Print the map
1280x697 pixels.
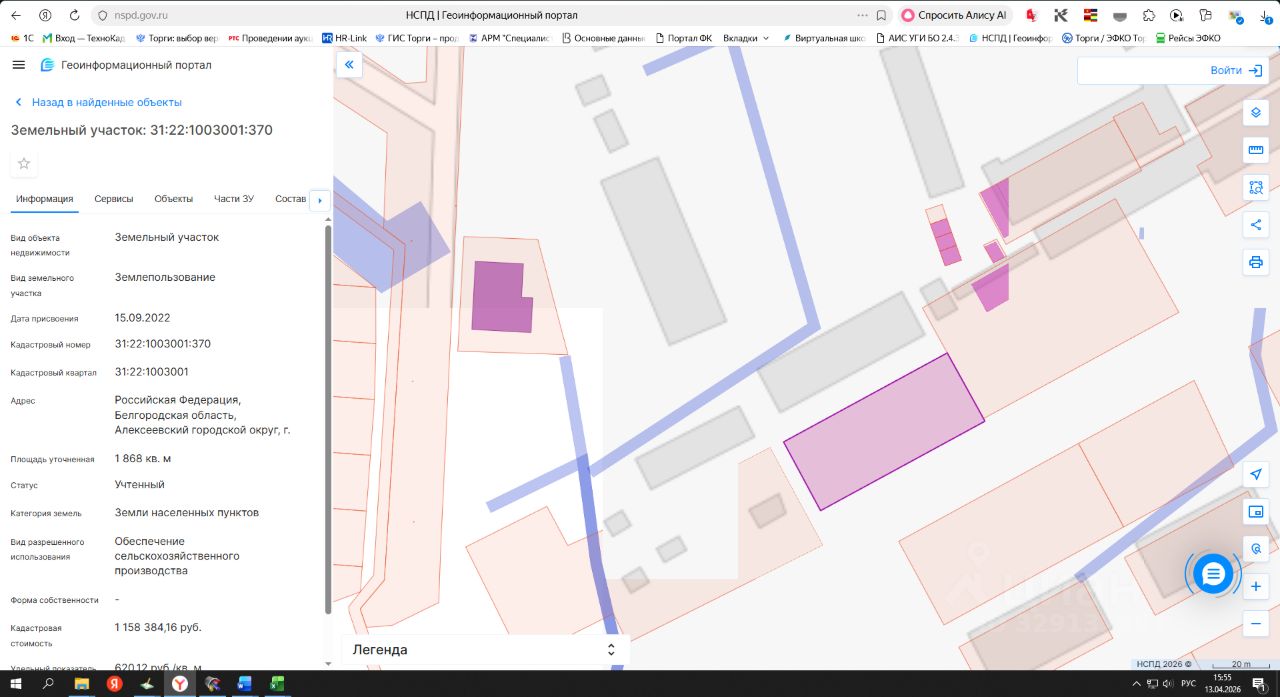coord(1256,262)
